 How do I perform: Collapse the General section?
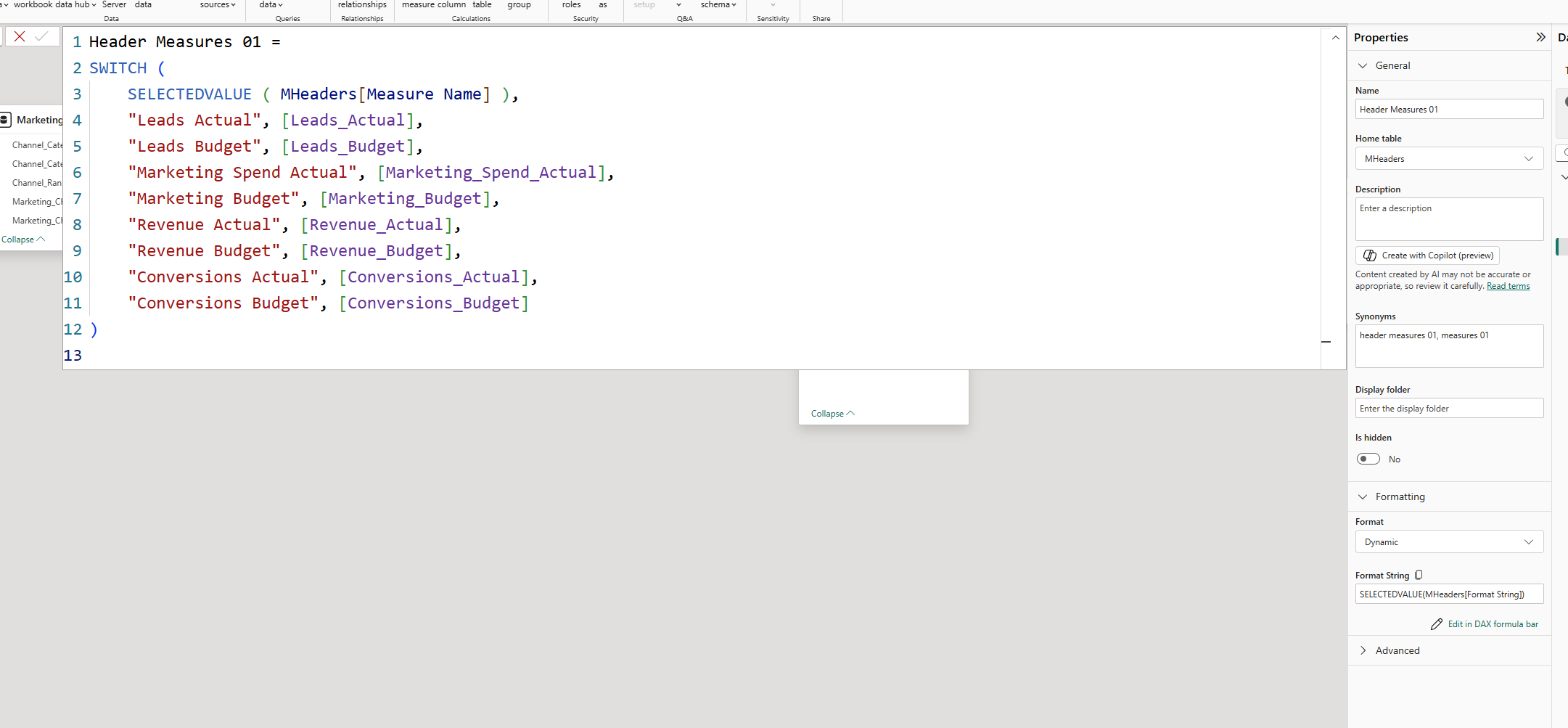coord(1363,65)
